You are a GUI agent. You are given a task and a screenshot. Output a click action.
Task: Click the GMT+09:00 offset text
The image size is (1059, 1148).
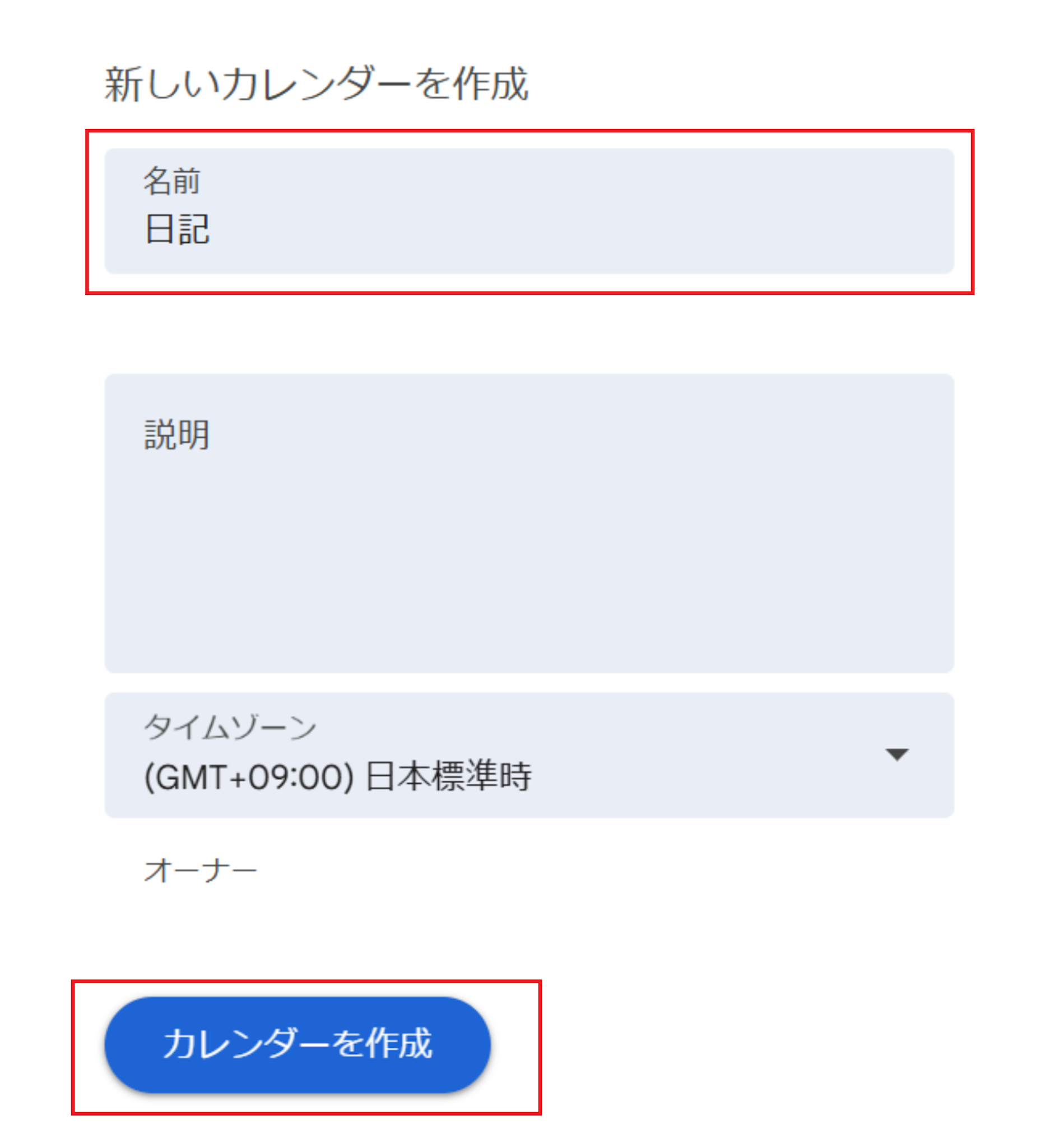click(x=248, y=777)
